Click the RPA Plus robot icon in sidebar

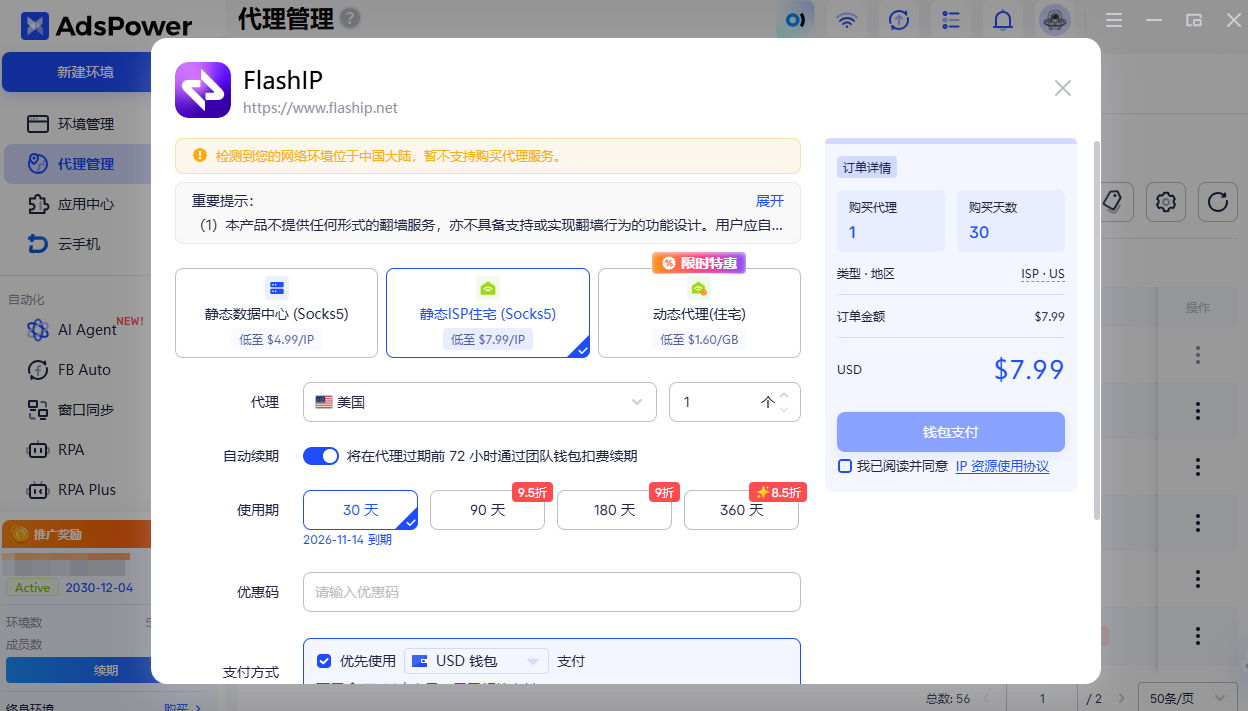[x=38, y=490]
